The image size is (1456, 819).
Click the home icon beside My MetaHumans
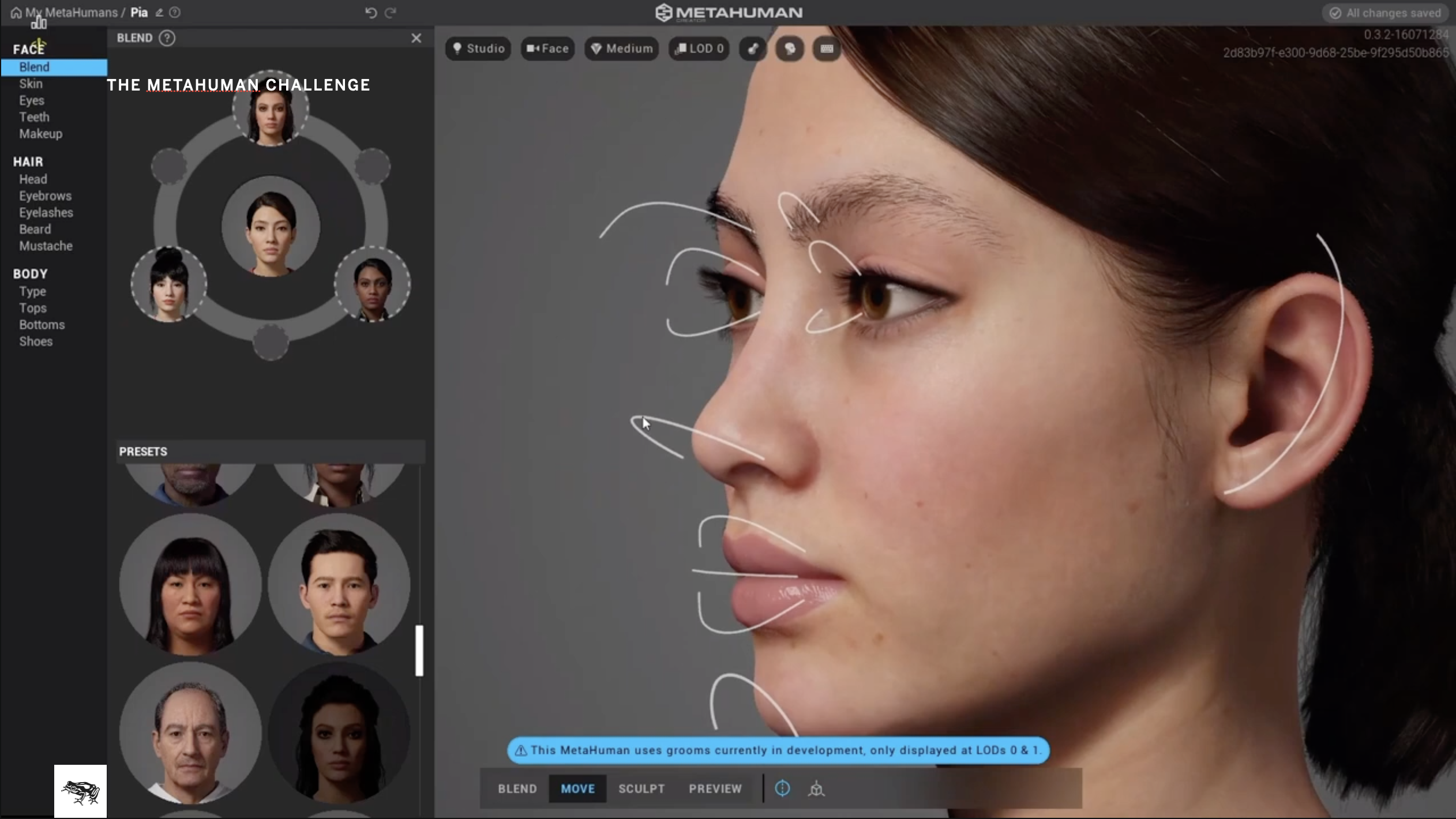tap(16, 13)
